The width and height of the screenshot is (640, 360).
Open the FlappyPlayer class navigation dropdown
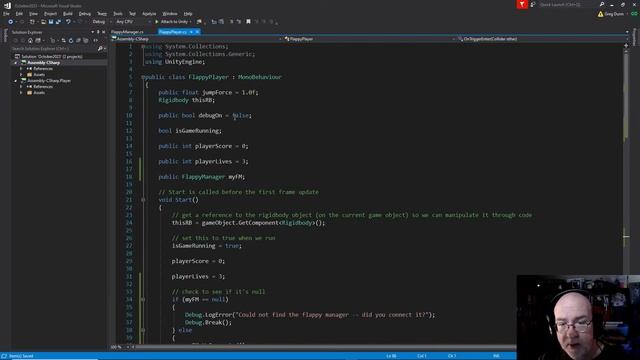(x=369, y=39)
